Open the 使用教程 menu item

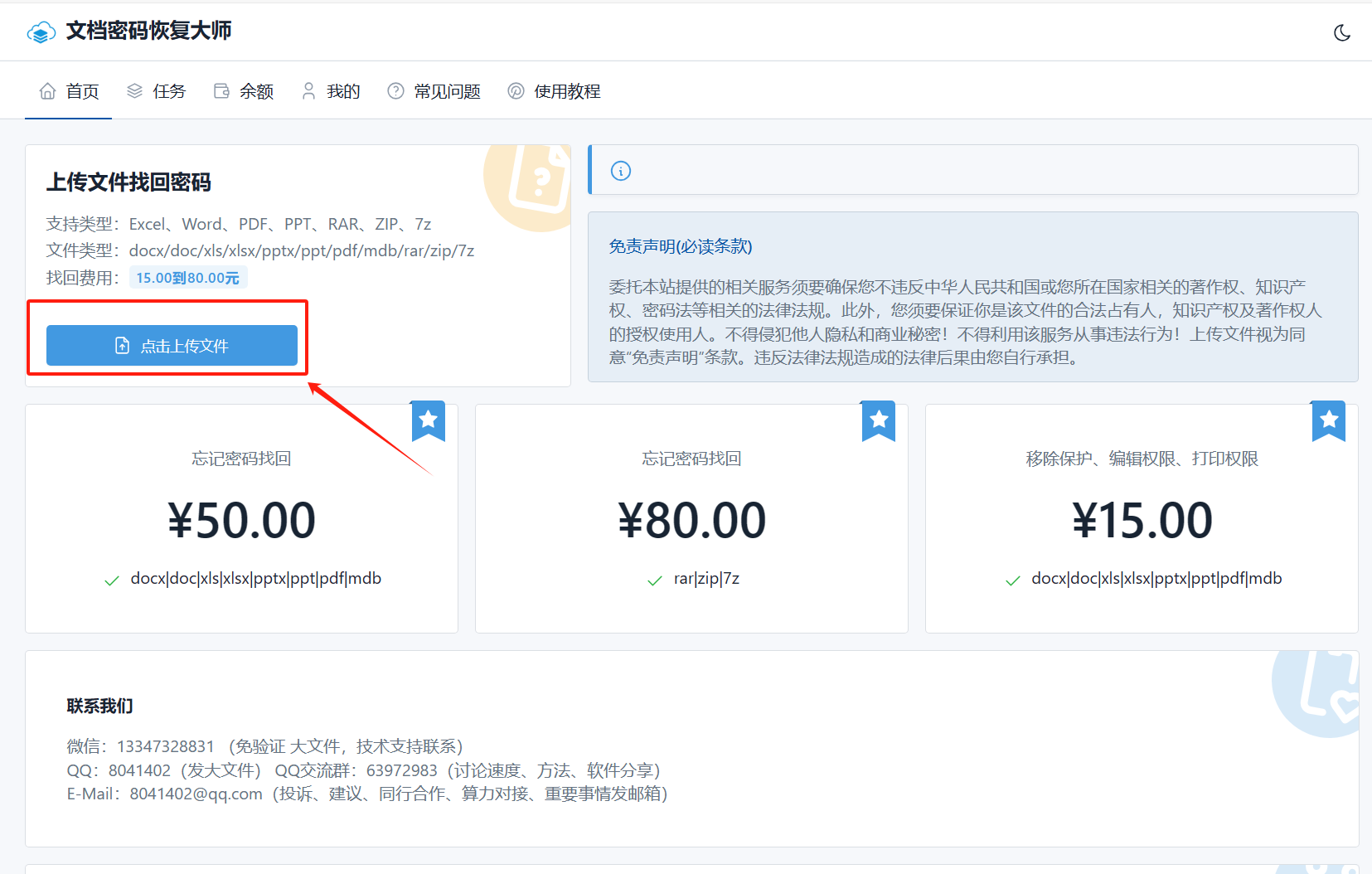[567, 90]
